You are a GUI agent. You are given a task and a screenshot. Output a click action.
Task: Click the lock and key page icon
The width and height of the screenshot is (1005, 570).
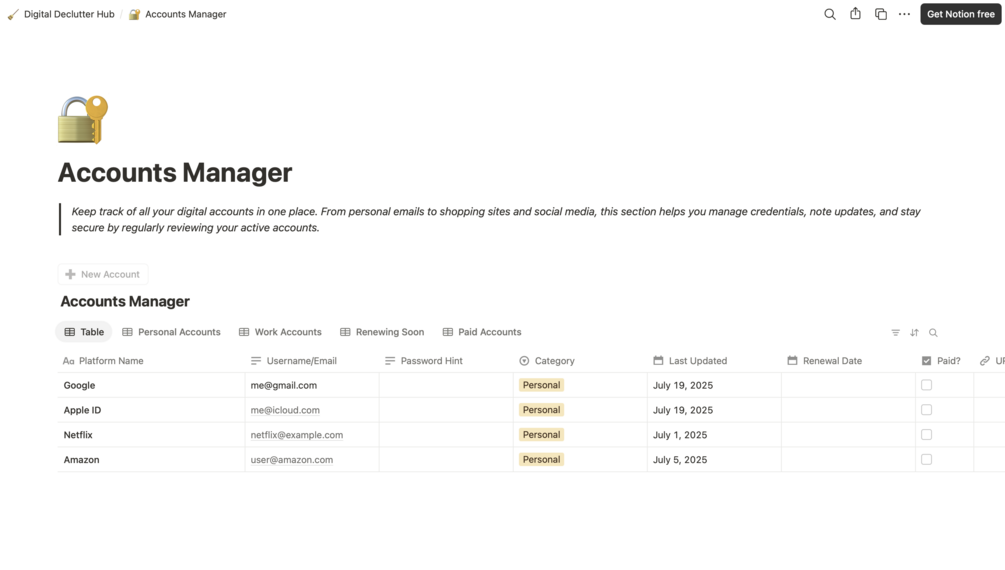tap(83, 119)
